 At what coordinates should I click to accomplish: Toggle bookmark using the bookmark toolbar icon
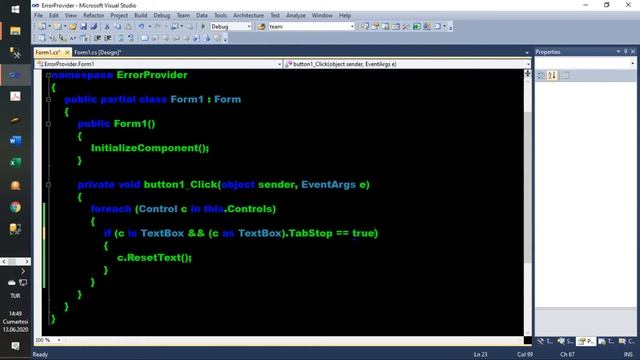point(144,38)
